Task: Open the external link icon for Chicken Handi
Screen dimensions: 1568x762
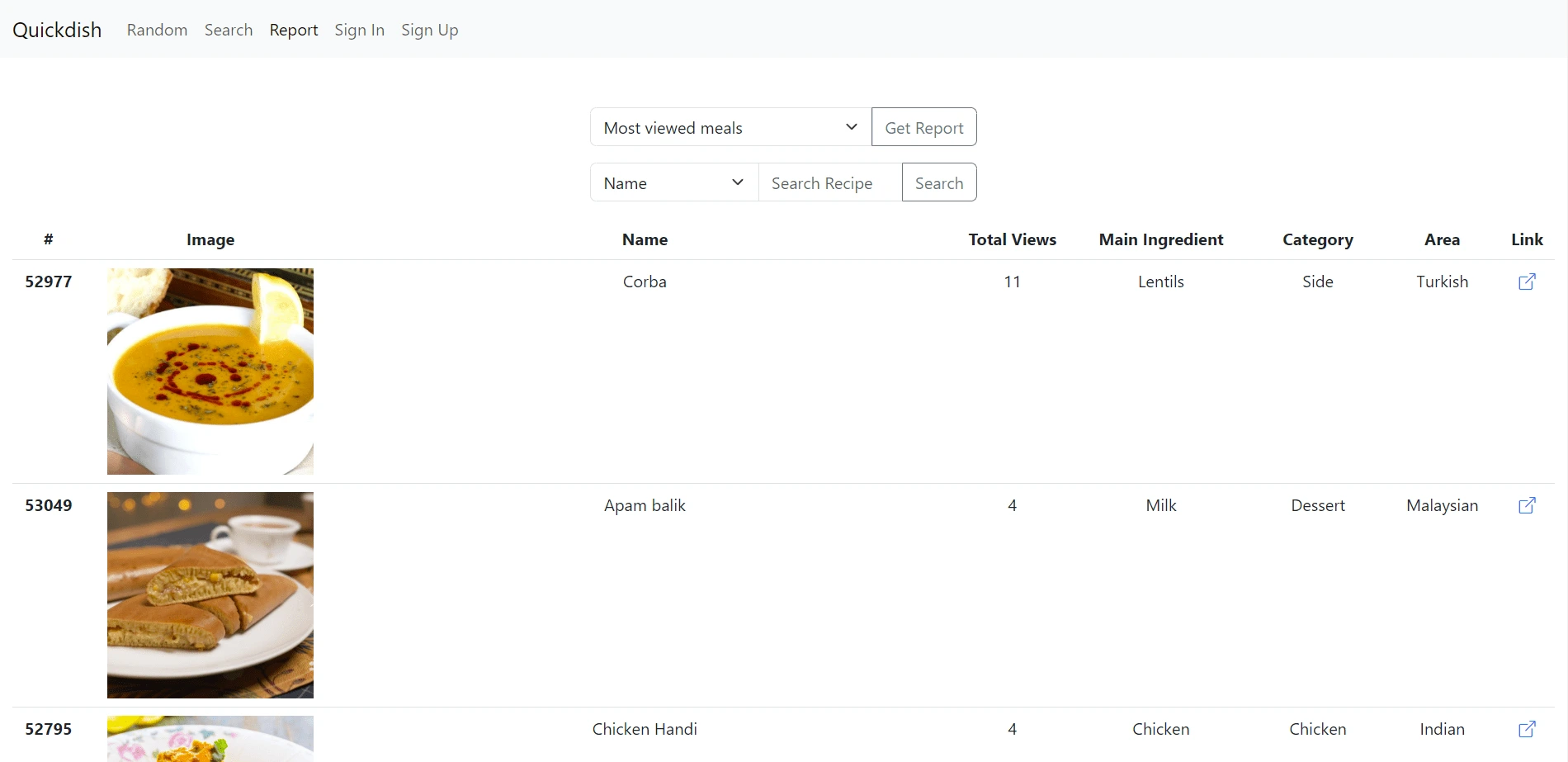Action: click(x=1527, y=729)
